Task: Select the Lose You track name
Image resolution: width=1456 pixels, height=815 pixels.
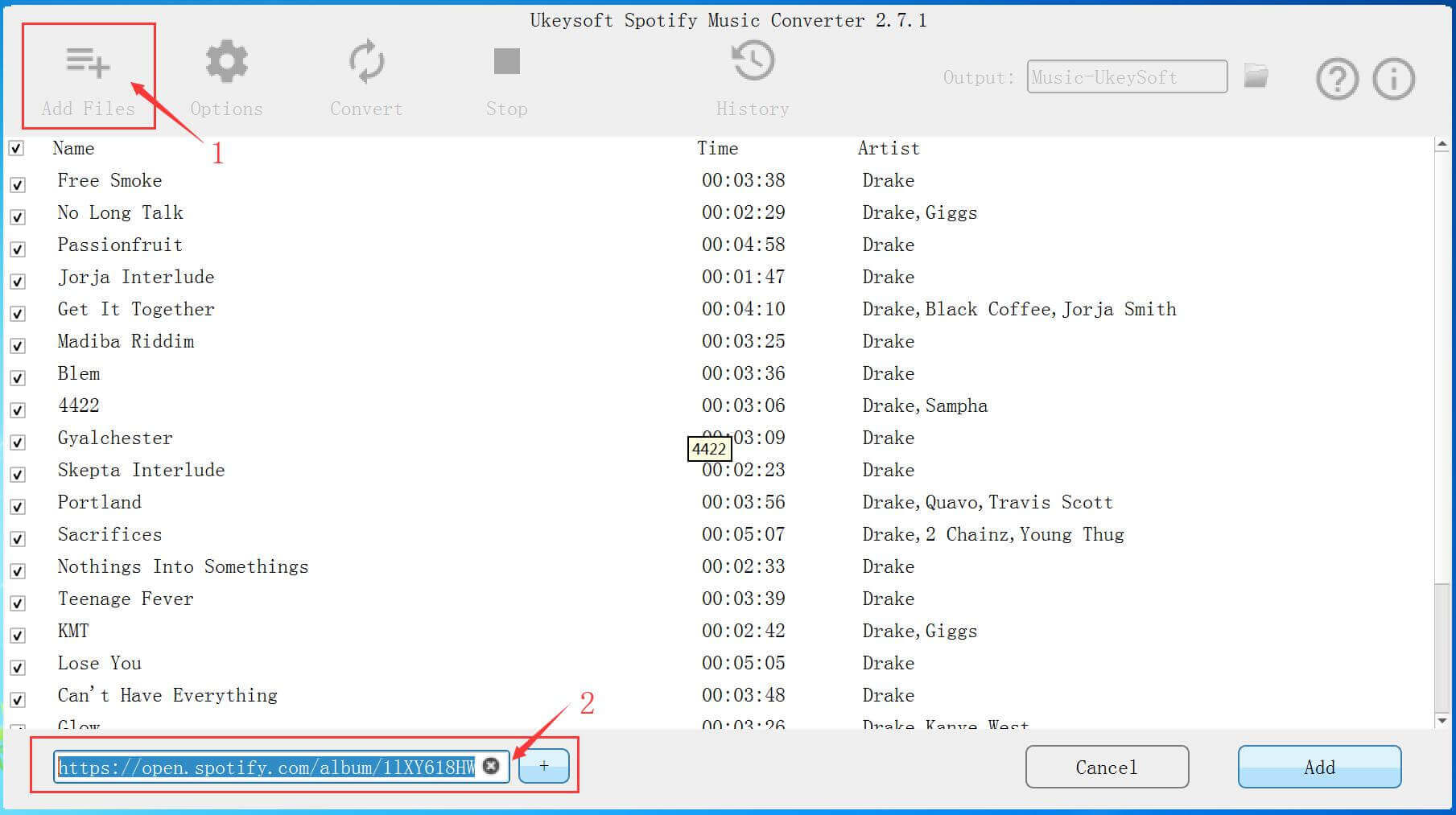Action: 99,663
